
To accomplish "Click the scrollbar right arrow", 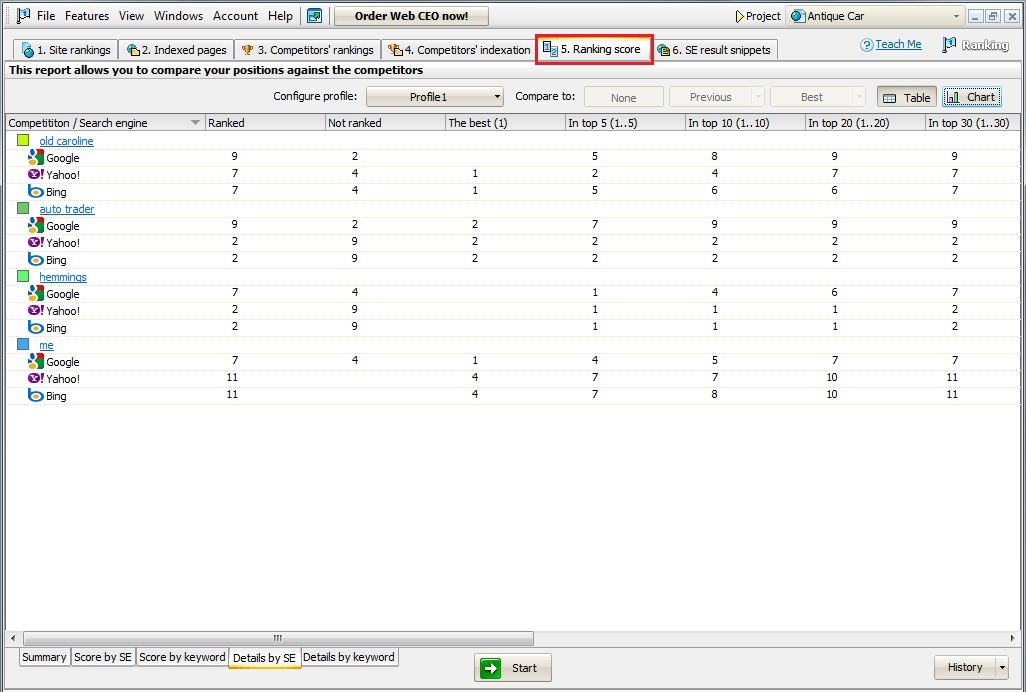I will (1012, 638).
